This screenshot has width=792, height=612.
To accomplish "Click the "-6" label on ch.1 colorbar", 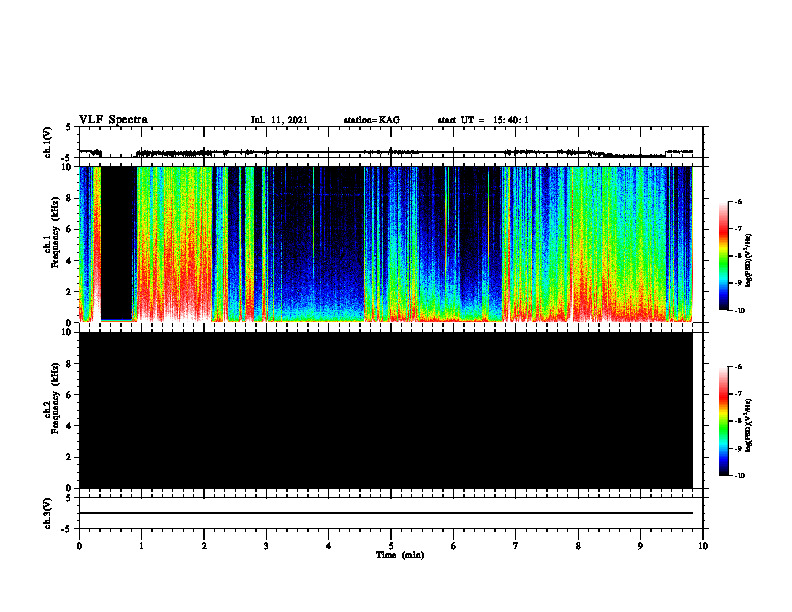I will click(737, 201).
